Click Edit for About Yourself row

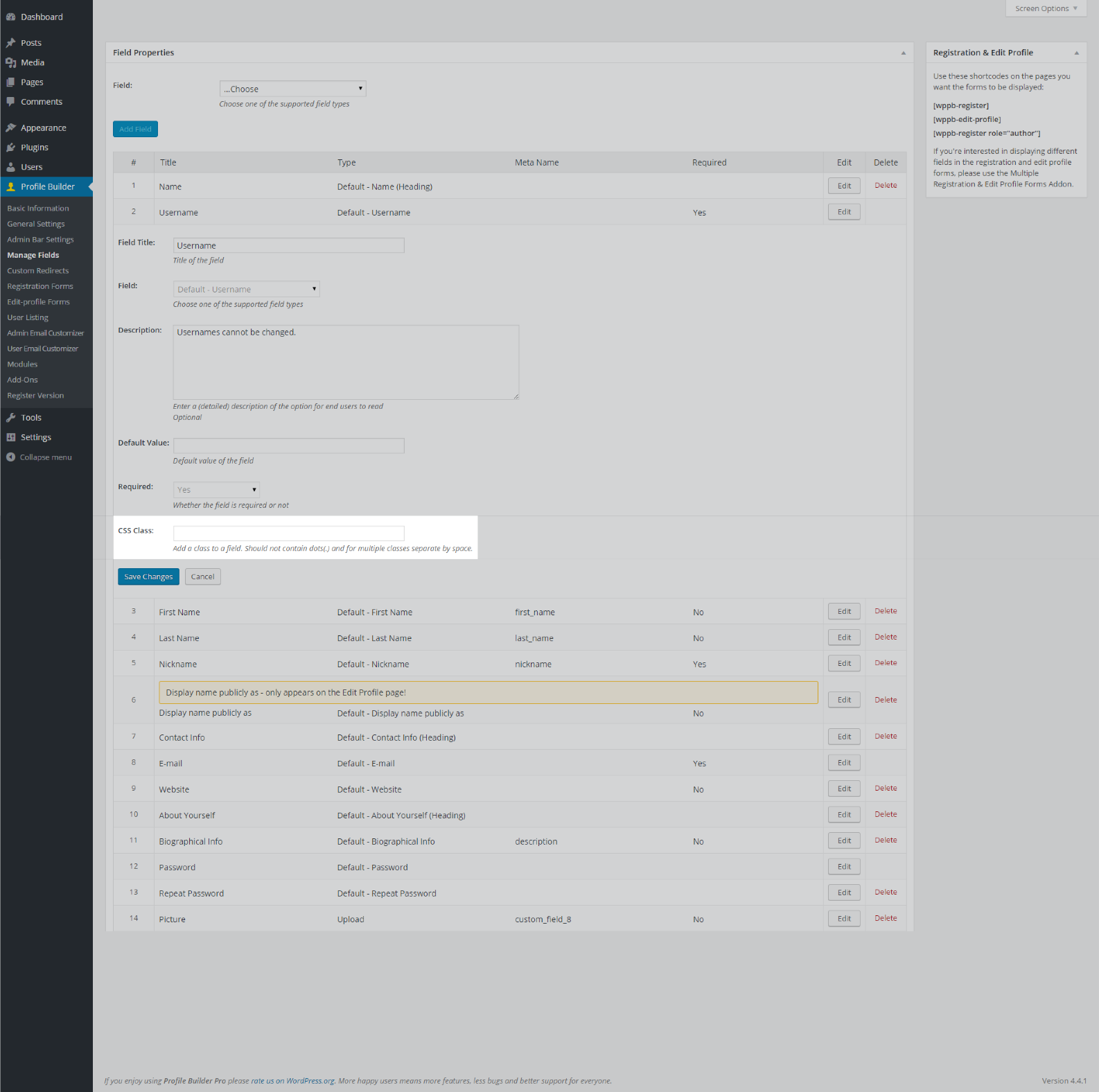tap(844, 815)
